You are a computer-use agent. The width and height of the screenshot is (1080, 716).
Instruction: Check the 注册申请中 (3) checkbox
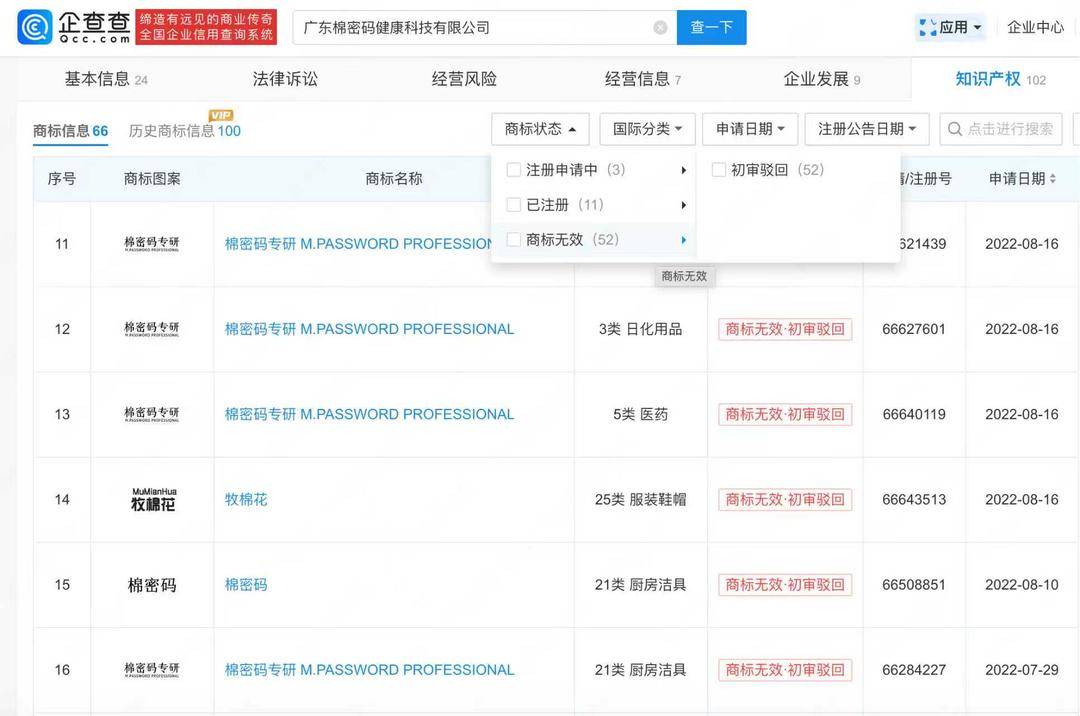pos(513,169)
